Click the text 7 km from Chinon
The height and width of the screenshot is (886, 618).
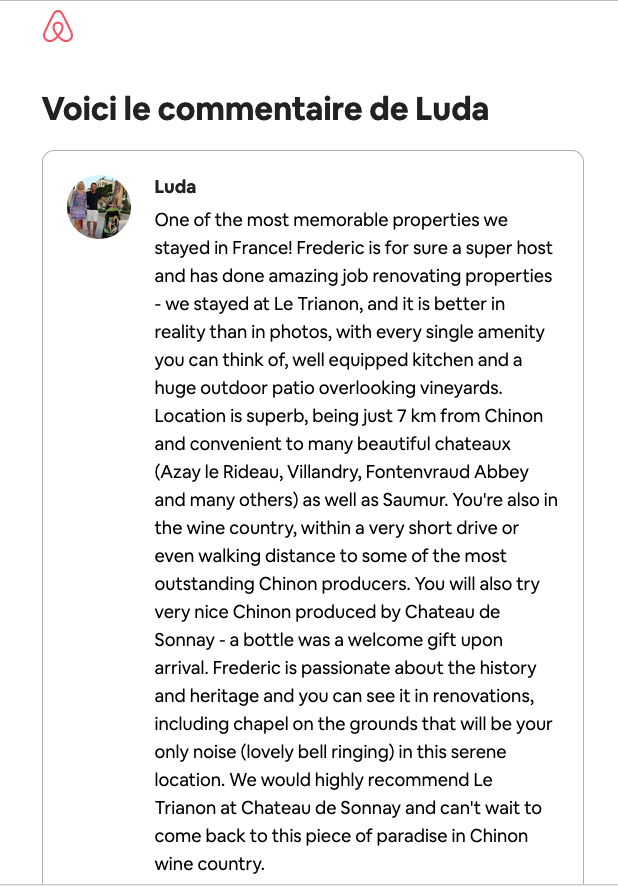469,416
